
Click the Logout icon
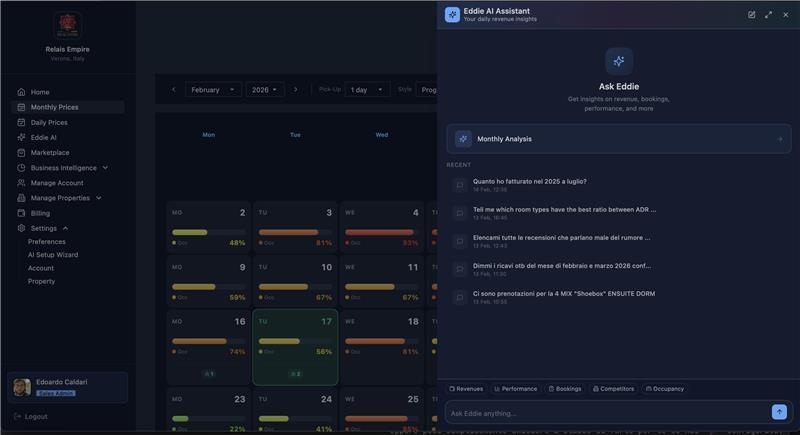click(18, 416)
